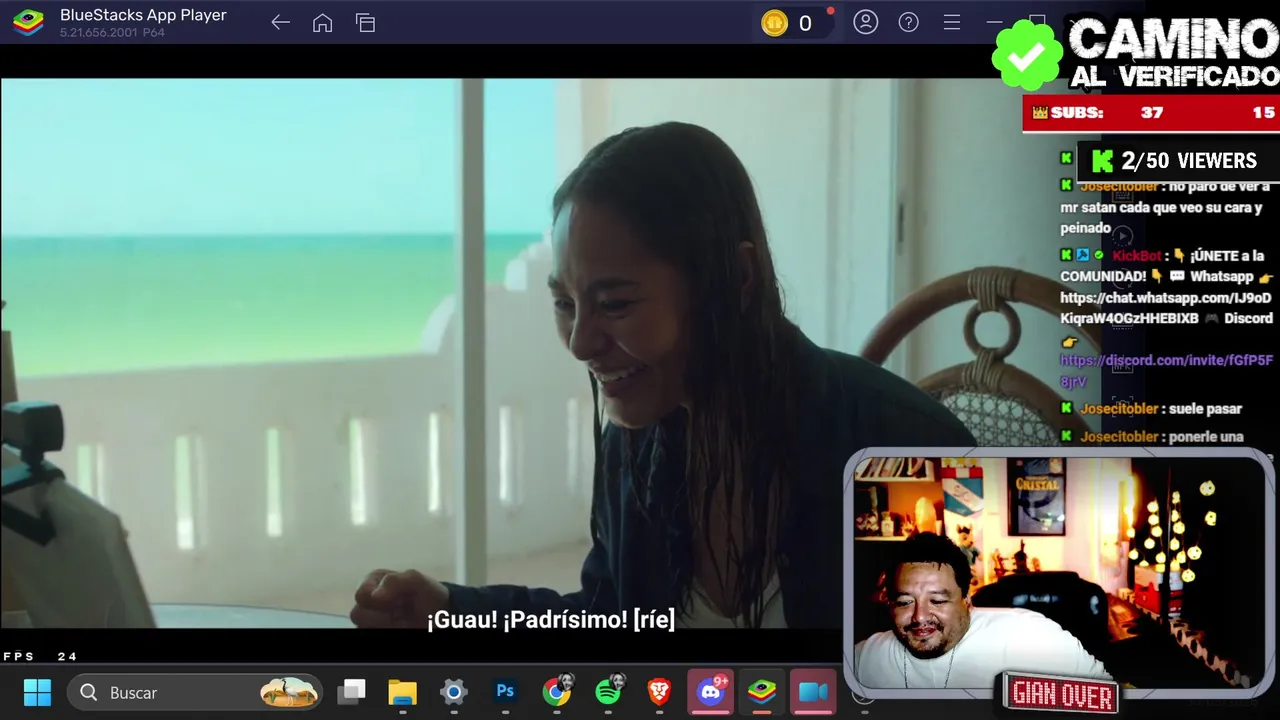Click Josecitobler's 'ponerle una' message
This screenshot has height=720, width=1280.
point(1153,437)
